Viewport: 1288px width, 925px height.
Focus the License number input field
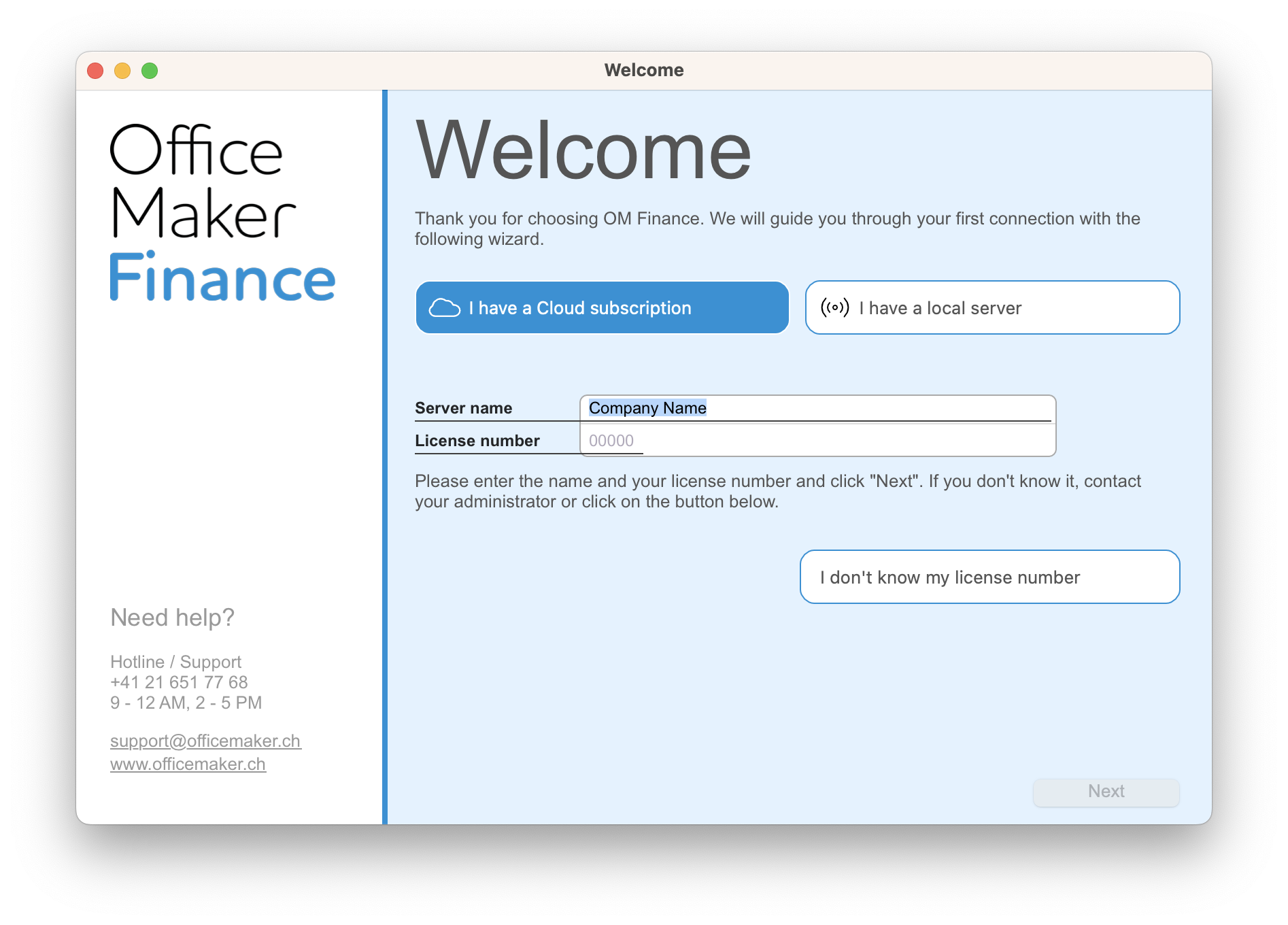click(817, 441)
